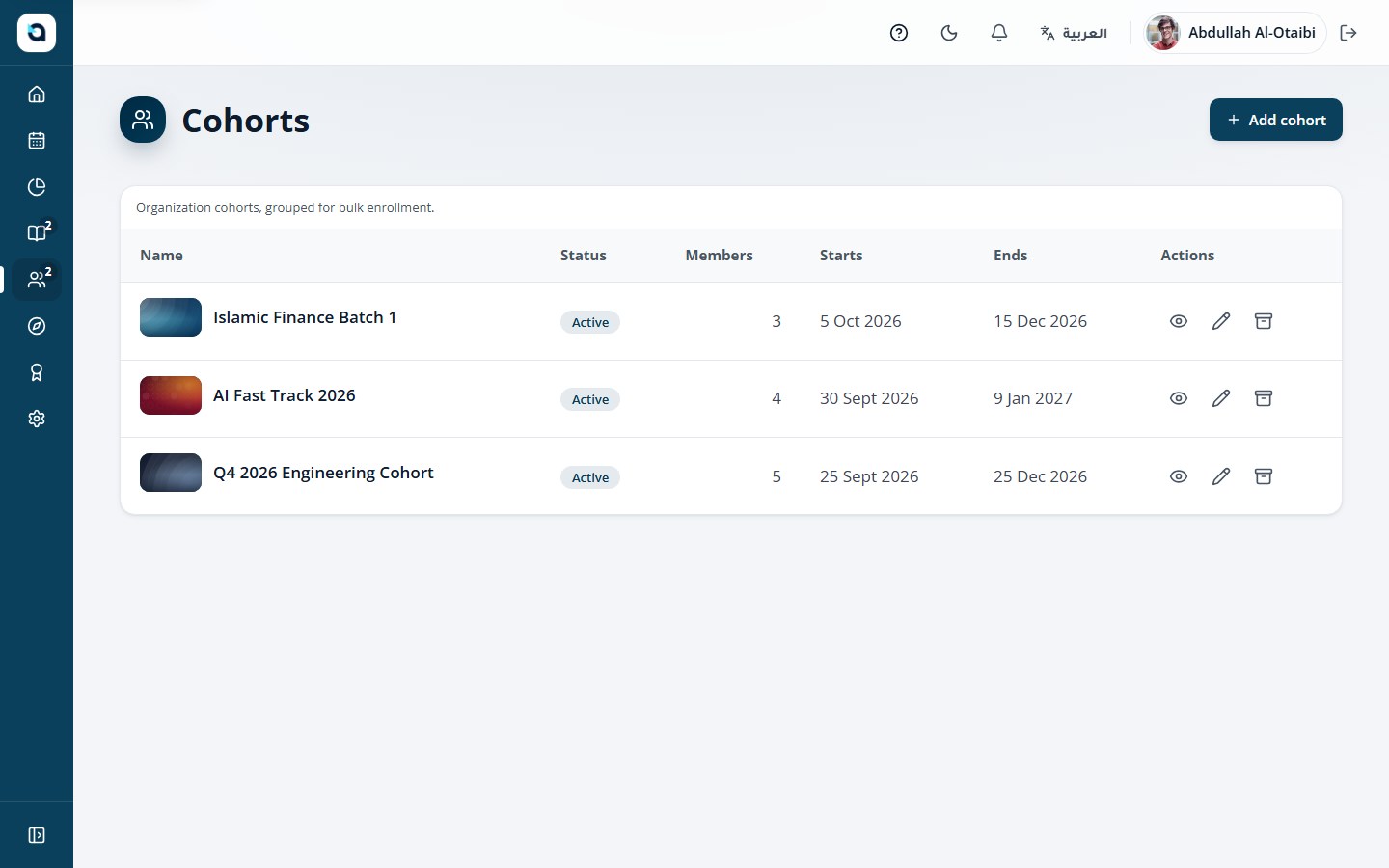Click the Members column header
The height and width of the screenshot is (868, 1389).
pos(720,256)
